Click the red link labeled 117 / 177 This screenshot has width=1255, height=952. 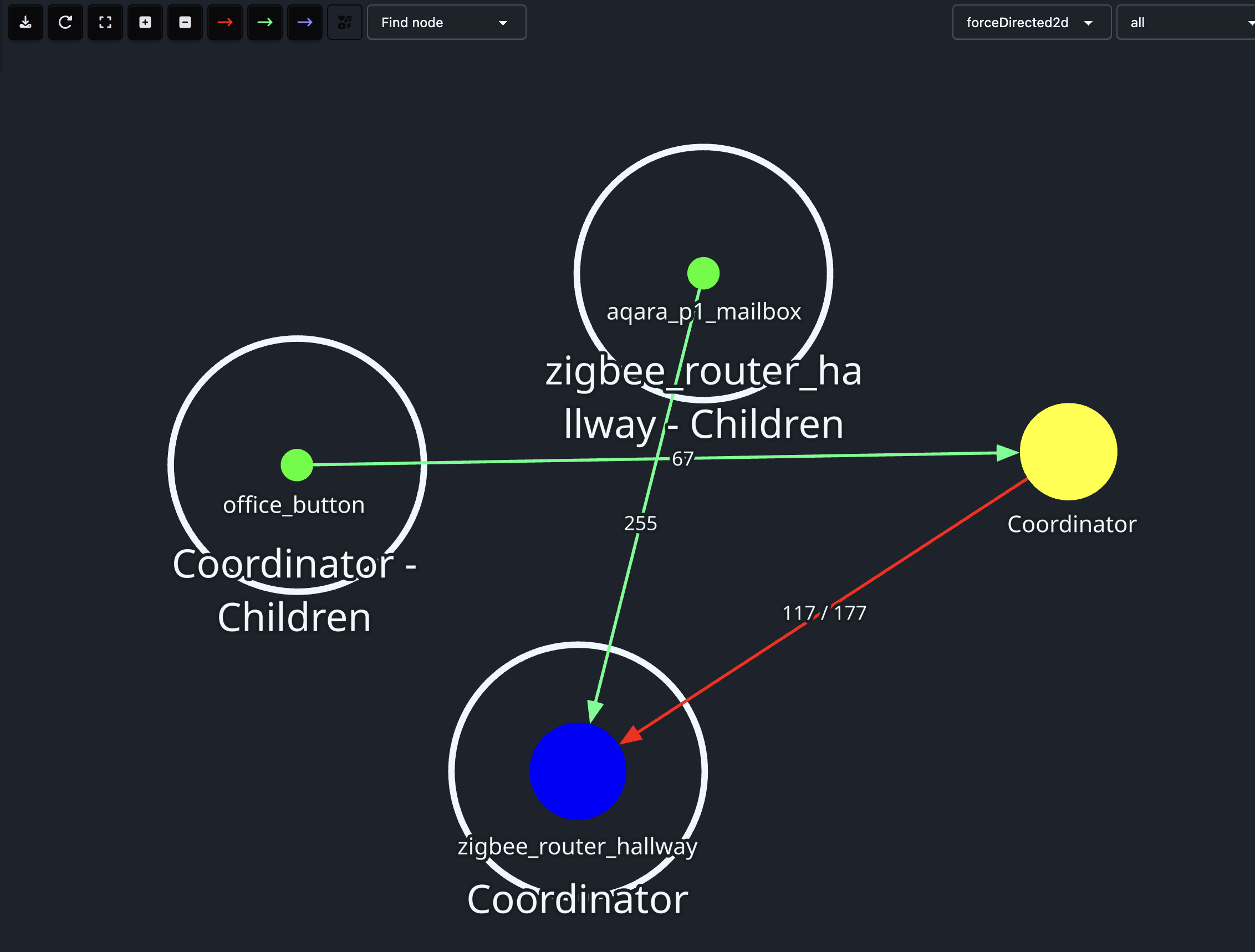pyautogui.click(x=824, y=612)
